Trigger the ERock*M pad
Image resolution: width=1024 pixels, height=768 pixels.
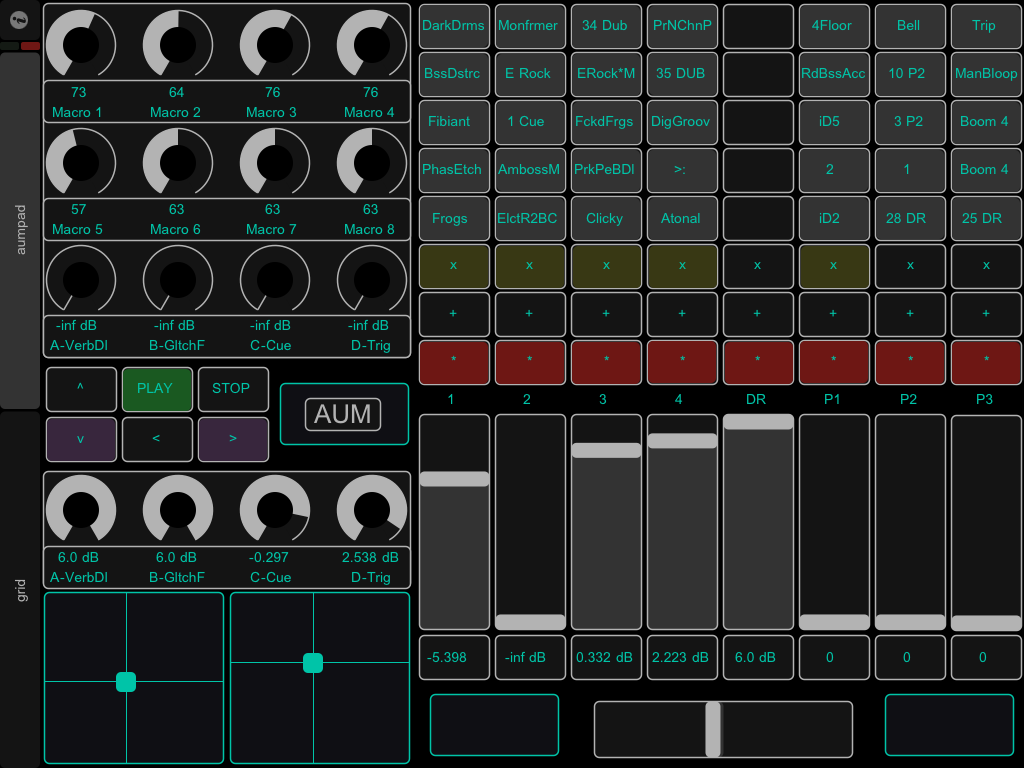point(606,74)
